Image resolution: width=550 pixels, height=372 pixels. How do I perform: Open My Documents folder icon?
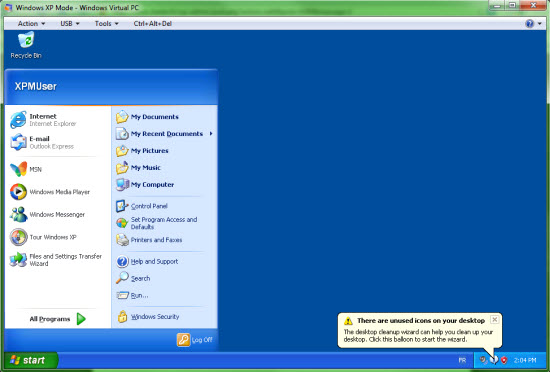pyautogui.click(x=122, y=117)
